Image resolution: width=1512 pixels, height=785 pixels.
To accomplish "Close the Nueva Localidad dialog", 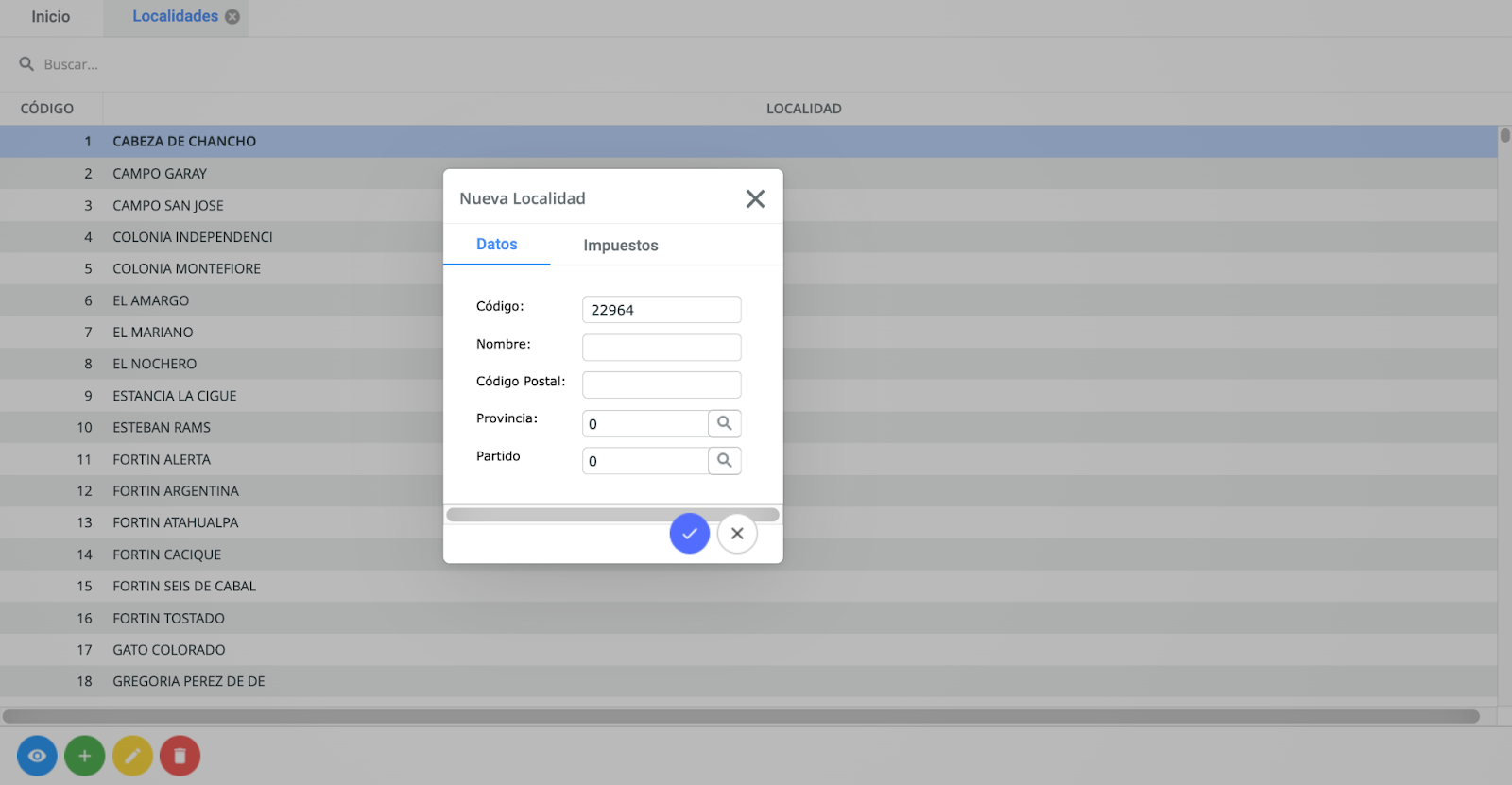I will point(755,198).
